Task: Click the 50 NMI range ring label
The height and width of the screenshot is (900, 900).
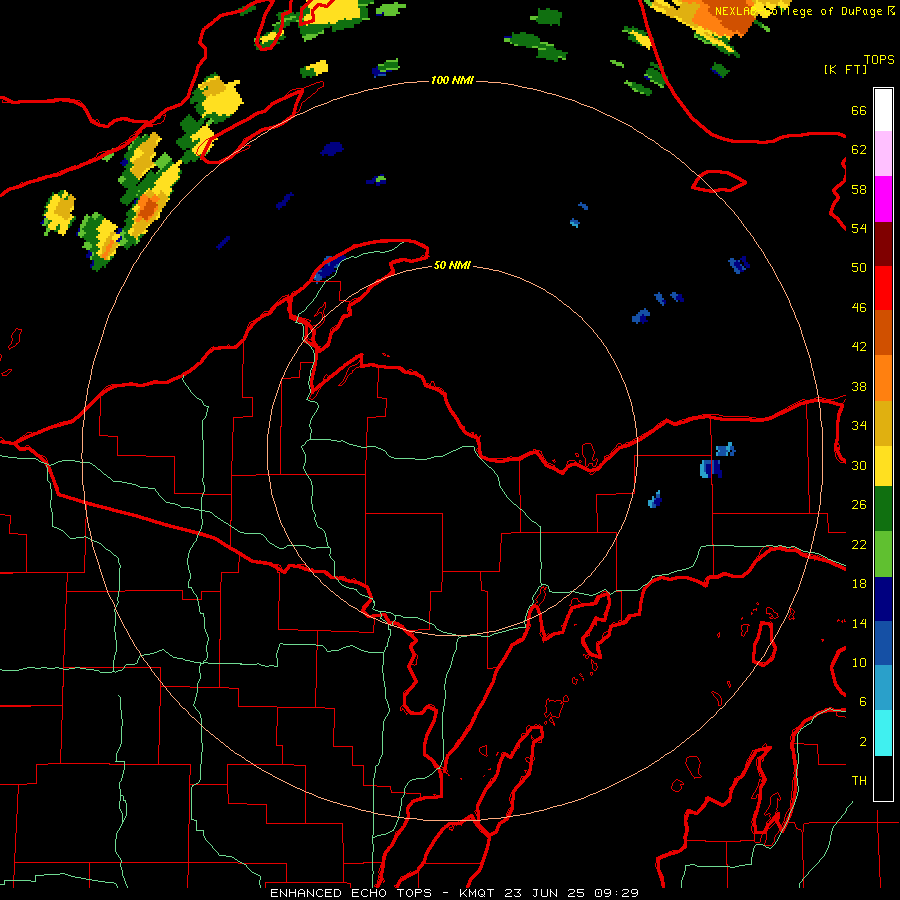Action: pyautogui.click(x=452, y=265)
